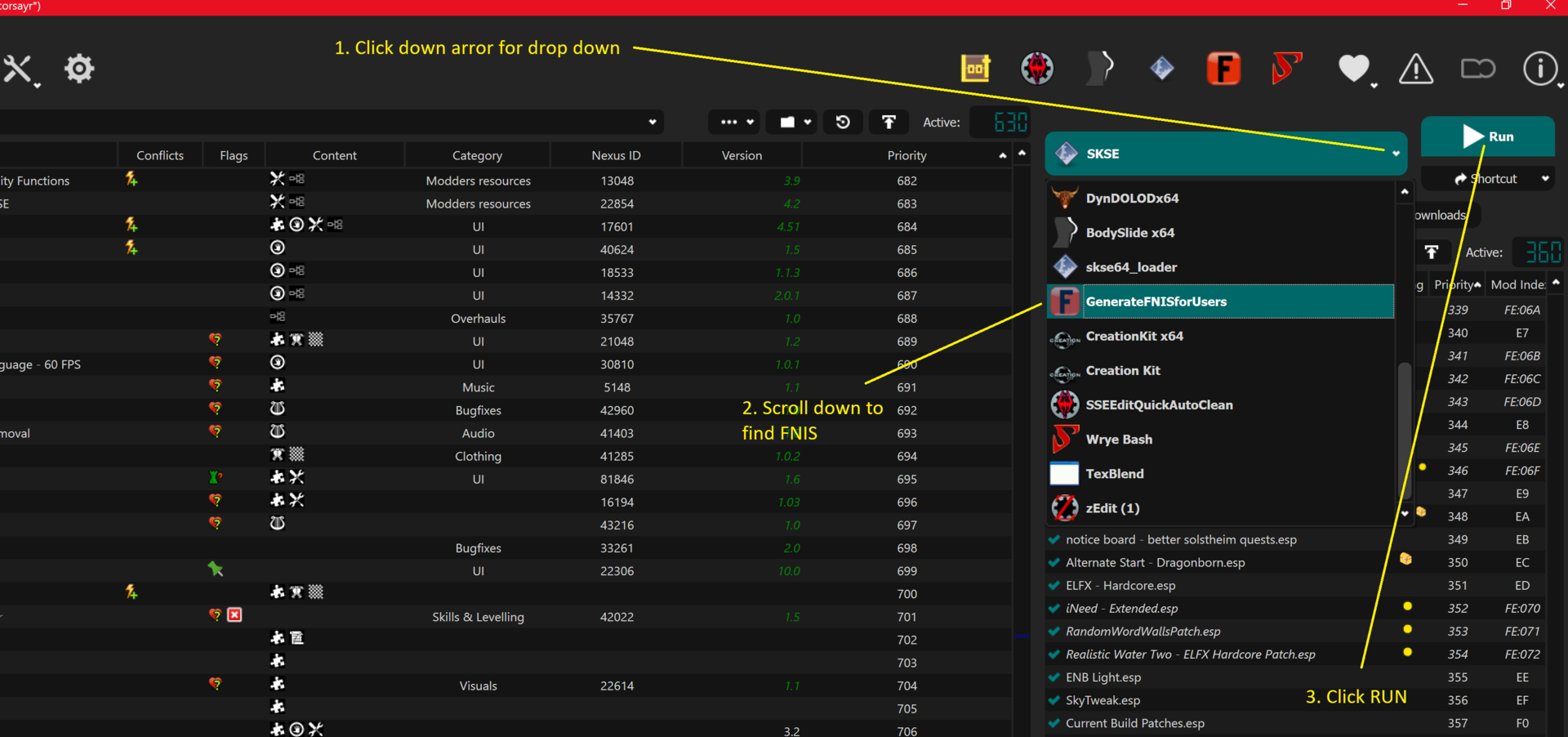
Task: Click the restore backup icon above the mod list
Action: point(843,122)
